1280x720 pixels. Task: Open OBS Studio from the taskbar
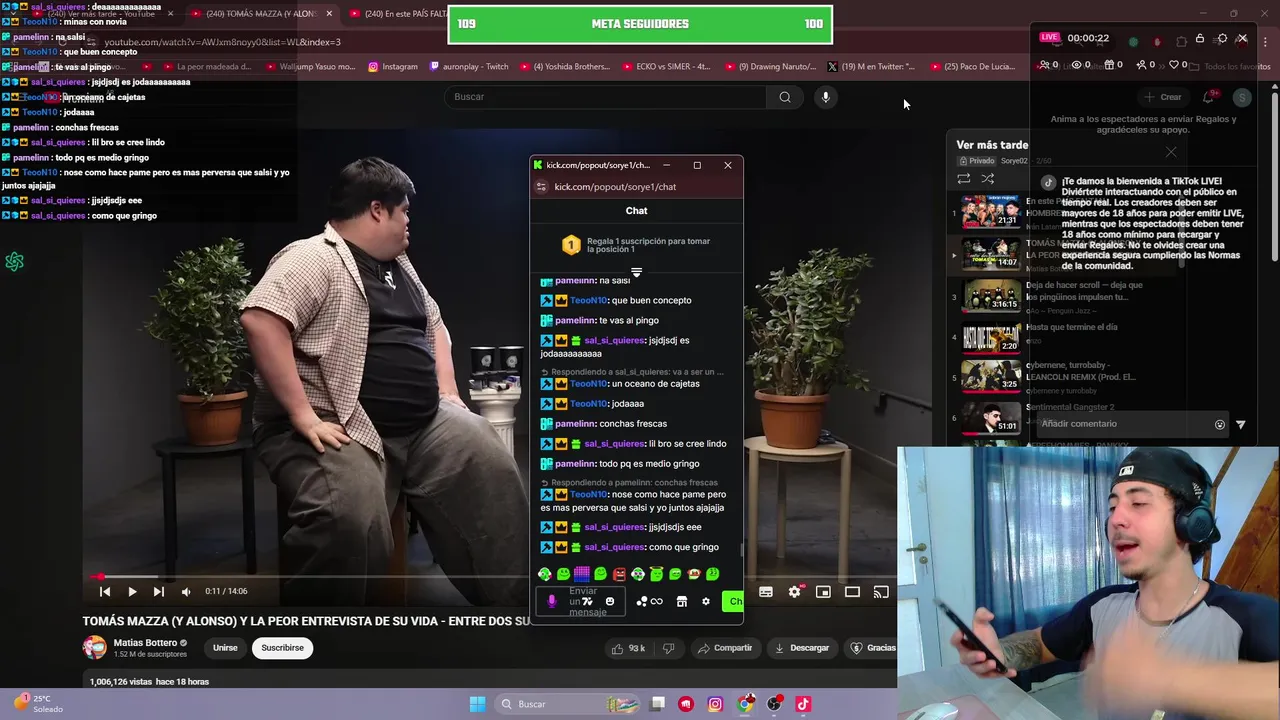(774, 704)
